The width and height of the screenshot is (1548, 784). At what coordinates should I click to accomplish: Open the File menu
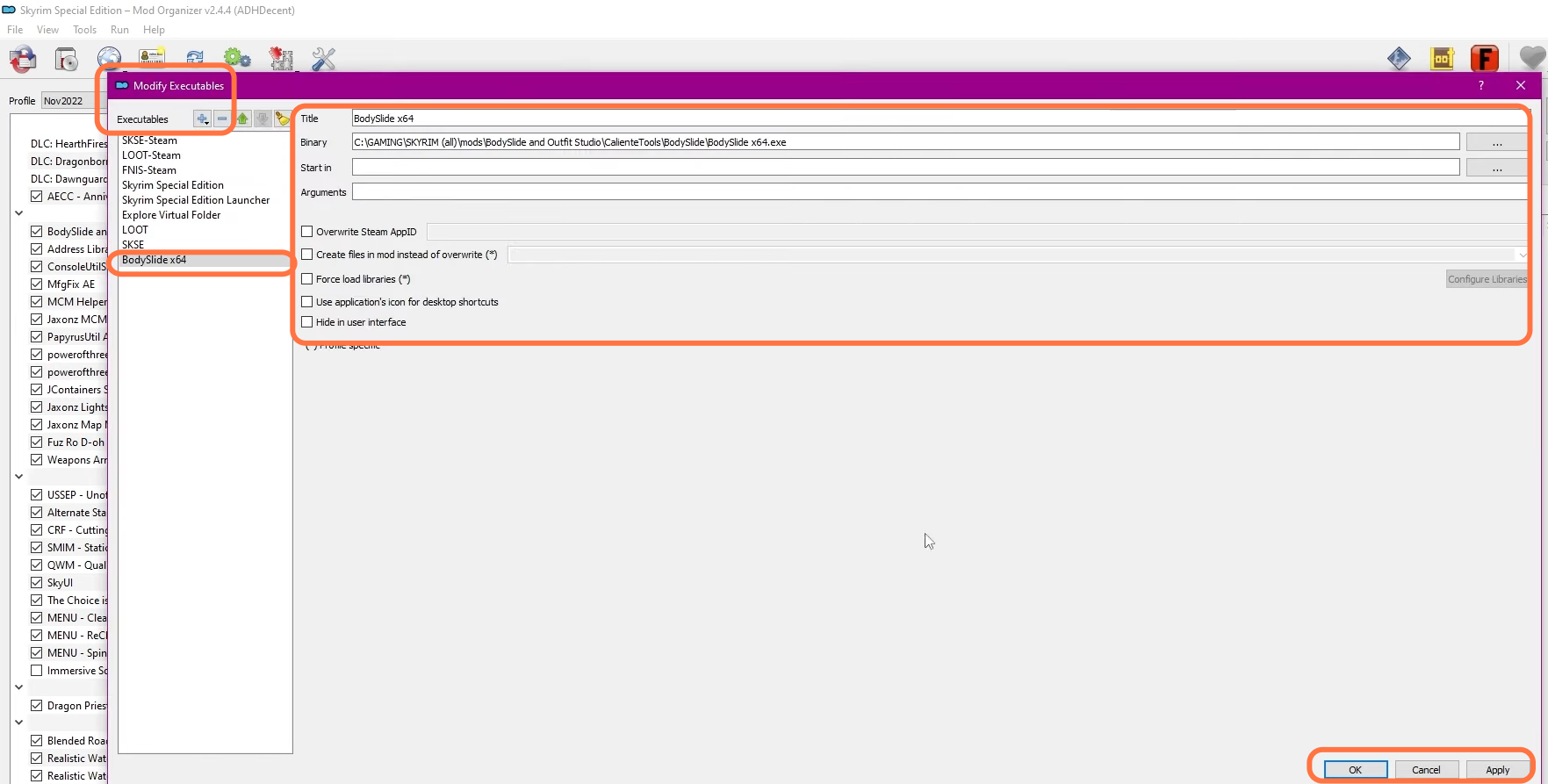[x=15, y=30]
